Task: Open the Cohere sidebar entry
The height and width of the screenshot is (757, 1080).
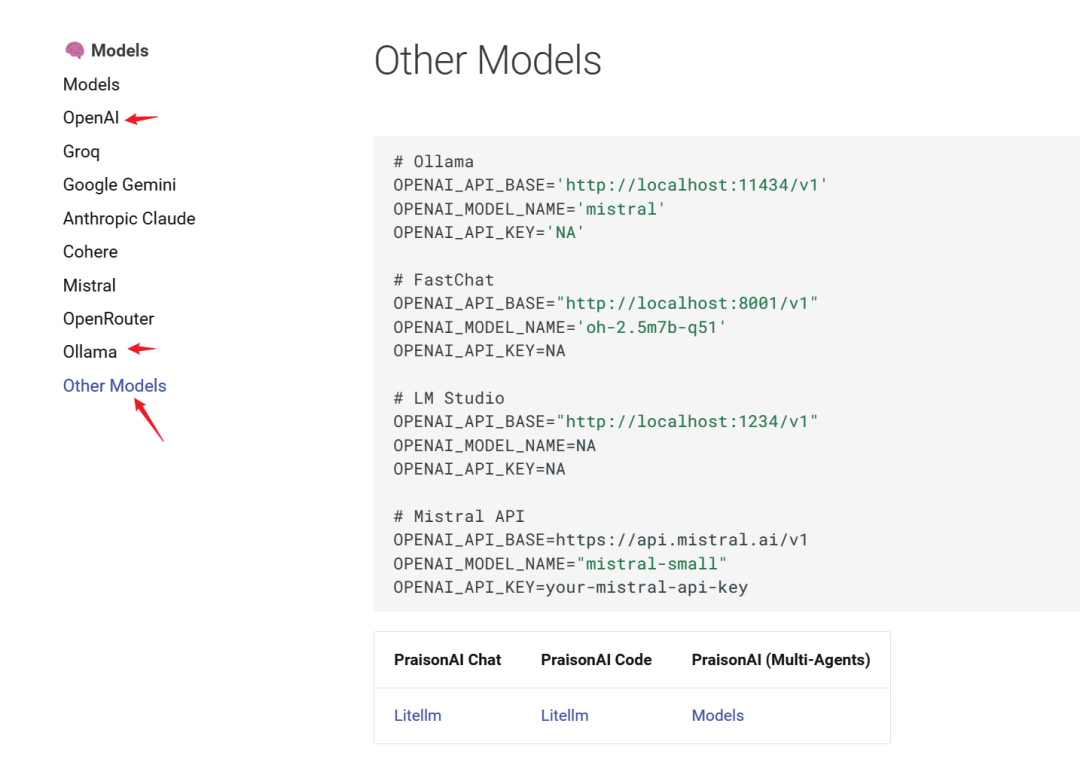Action: [x=90, y=252]
